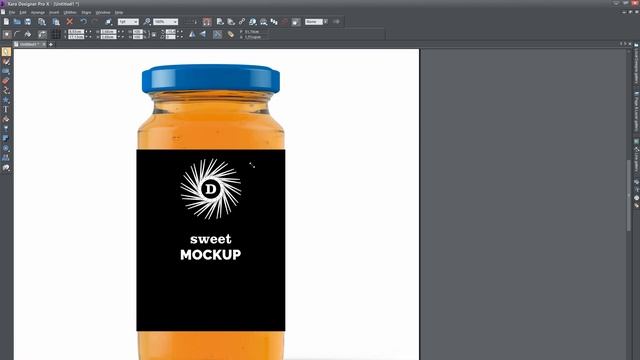The image size is (640, 360).
Task: Click the Link chain icon
Action: pos(242,22)
